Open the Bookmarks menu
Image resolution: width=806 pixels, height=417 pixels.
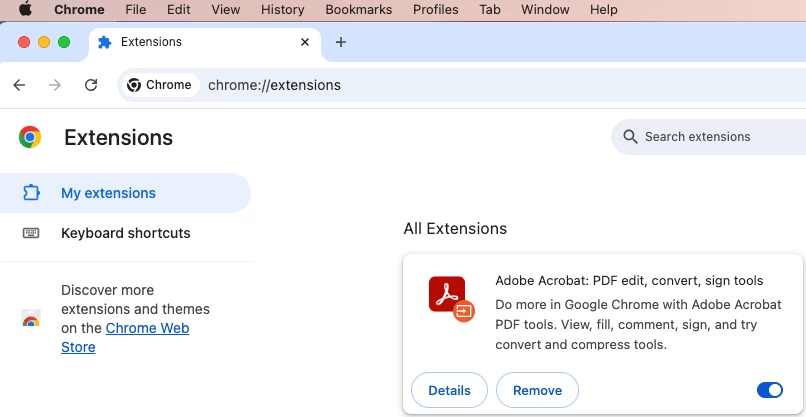pos(359,9)
